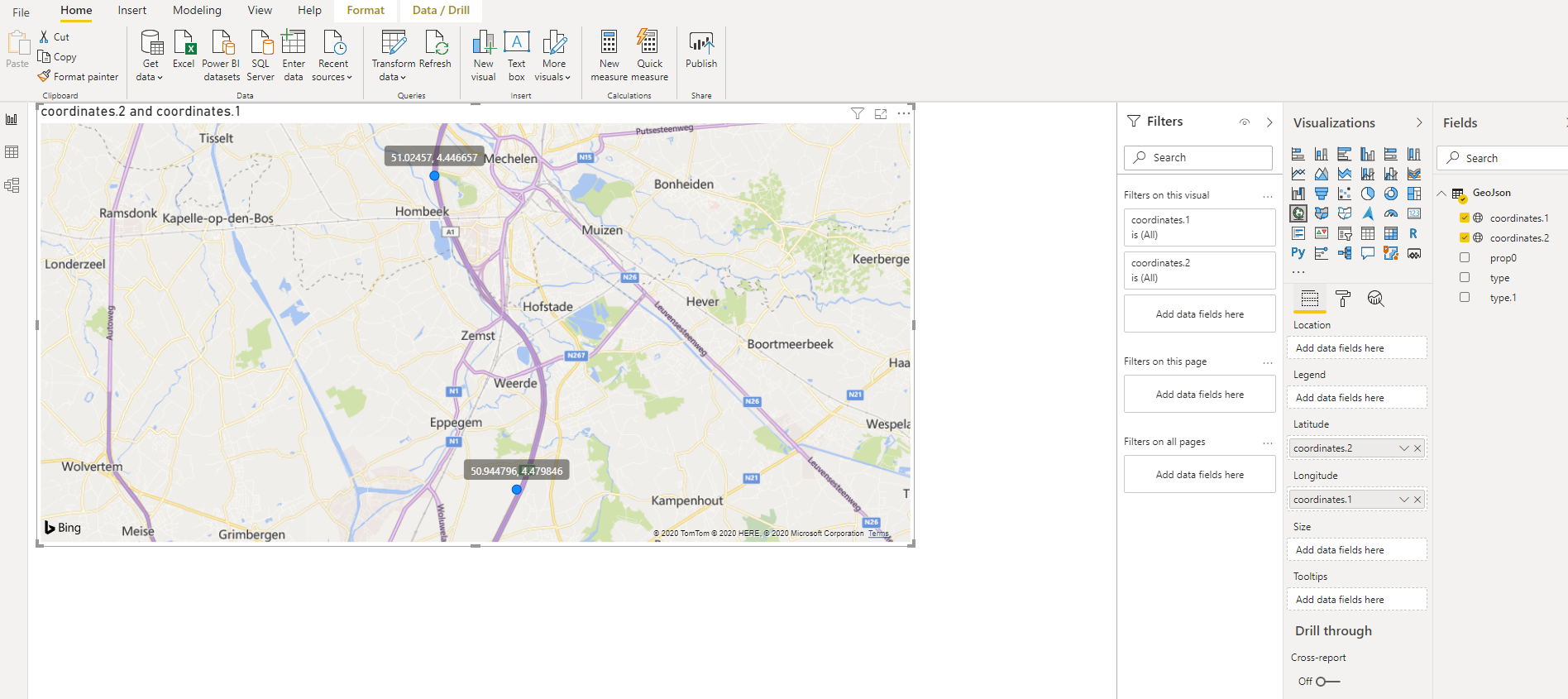Open the Format paint roller tab
The width and height of the screenshot is (1568, 699).
[1343, 299]
